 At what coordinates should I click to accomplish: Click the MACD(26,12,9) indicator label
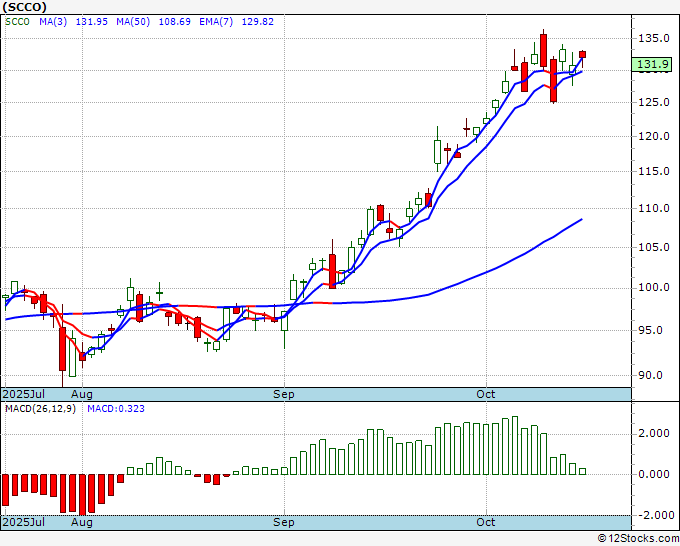point(40,409)
